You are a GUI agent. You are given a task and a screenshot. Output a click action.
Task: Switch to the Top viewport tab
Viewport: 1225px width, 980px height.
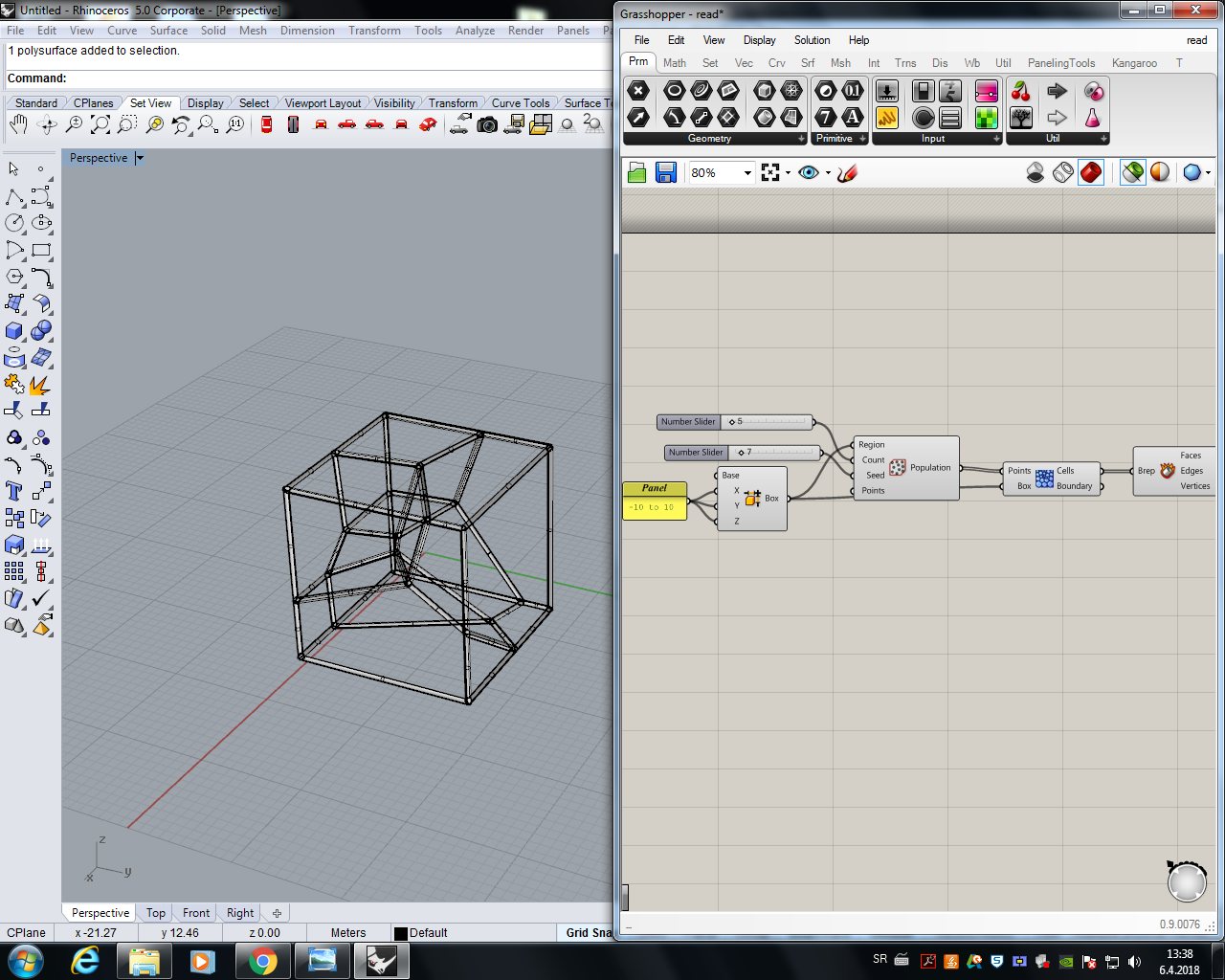[156, 913]
